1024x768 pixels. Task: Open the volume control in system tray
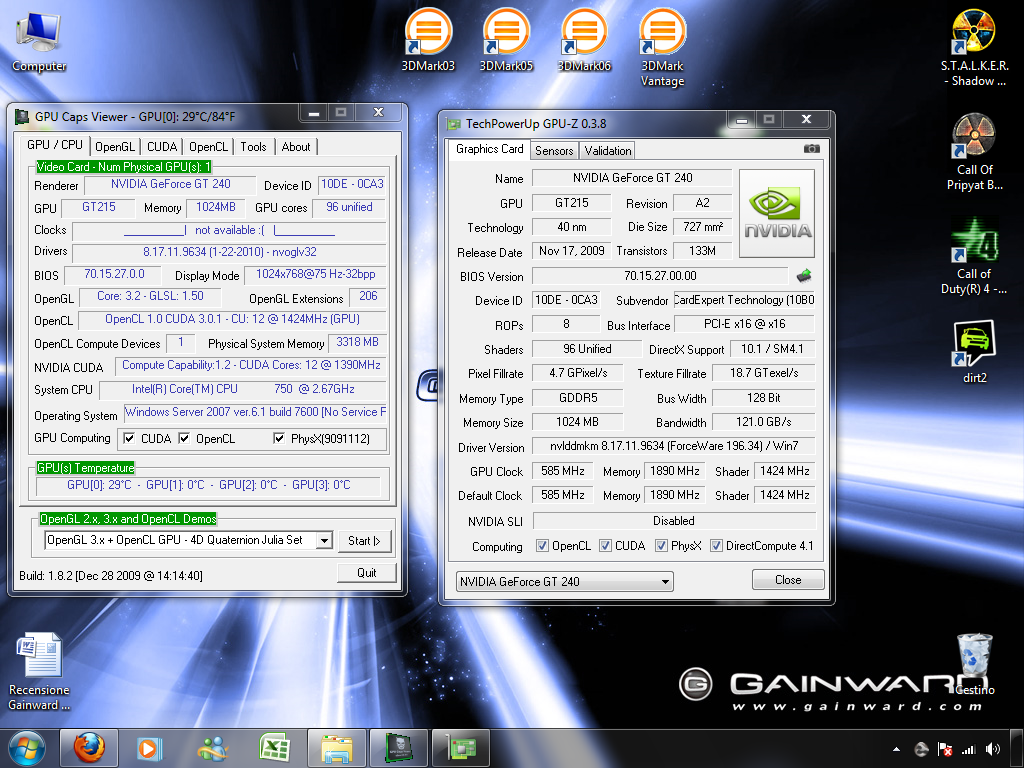(x=993, y=750)
